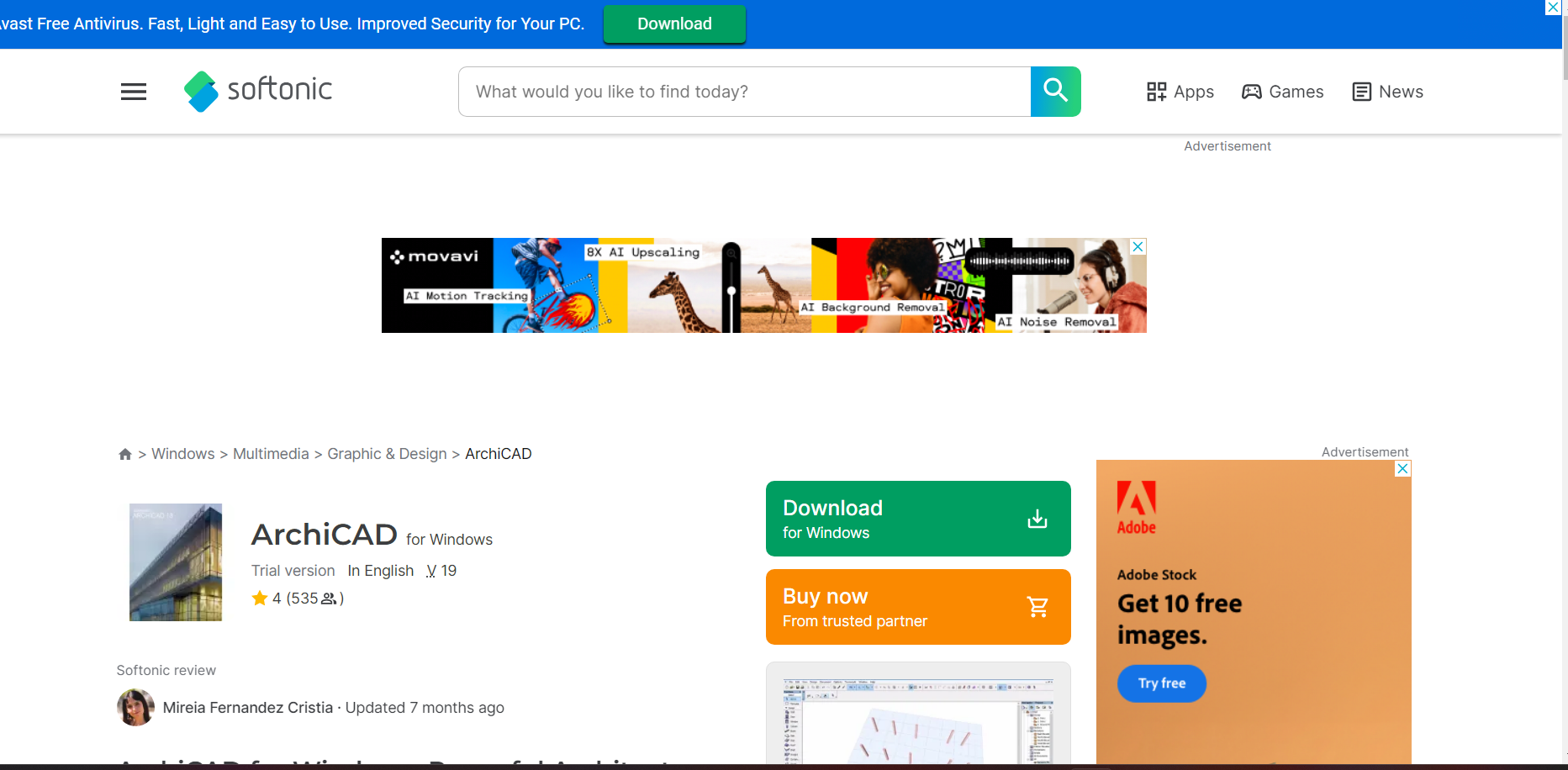
Task: Click the home icon in breadcrumb
Action: [125, 454]
